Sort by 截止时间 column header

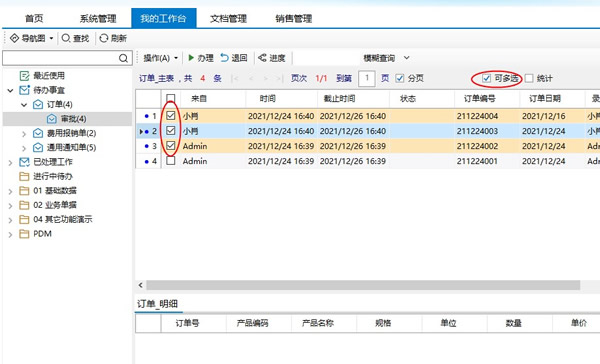click(353, 99)
